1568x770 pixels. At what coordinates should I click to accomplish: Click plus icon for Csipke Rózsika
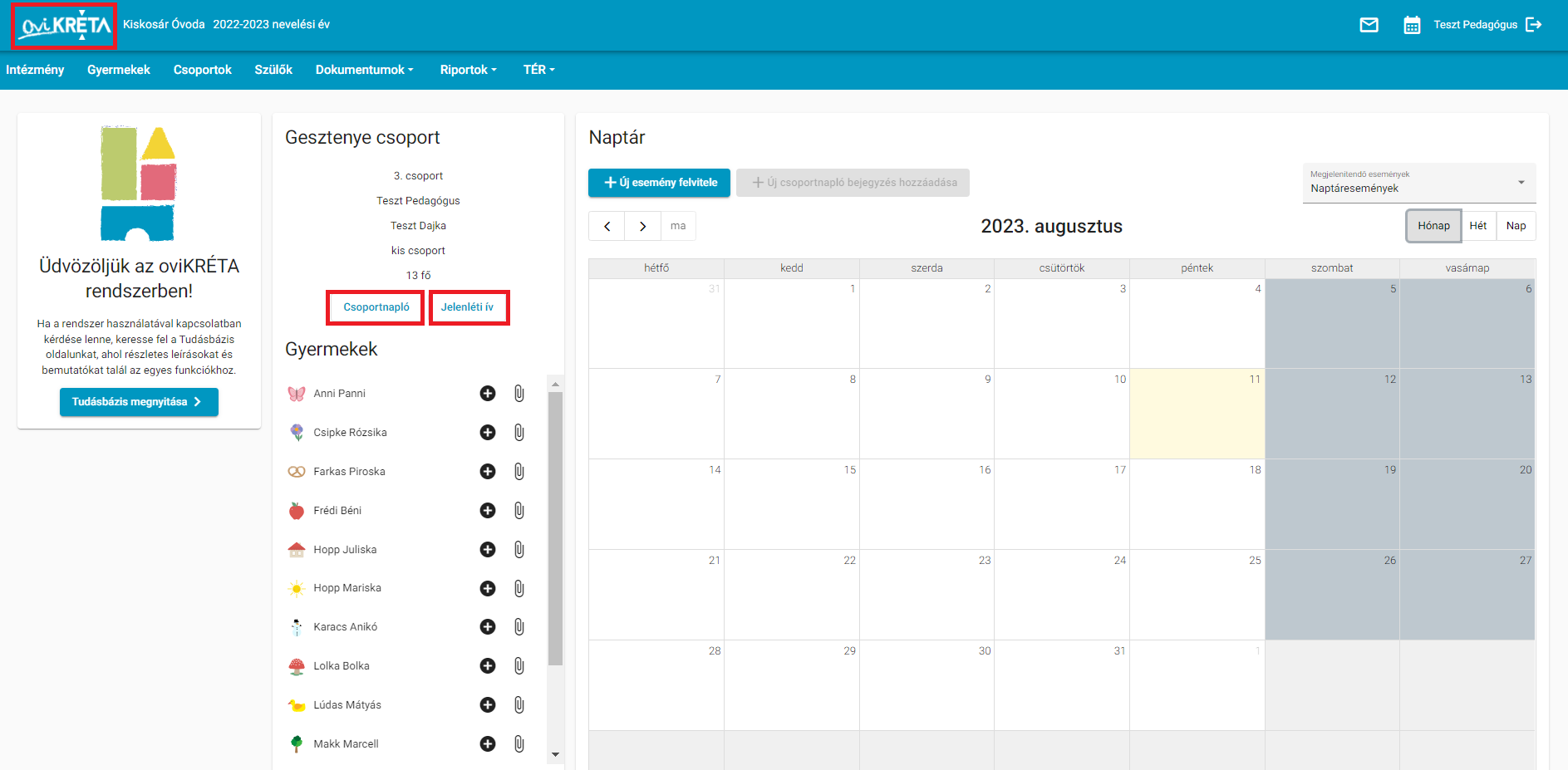(x=488, y=433)
